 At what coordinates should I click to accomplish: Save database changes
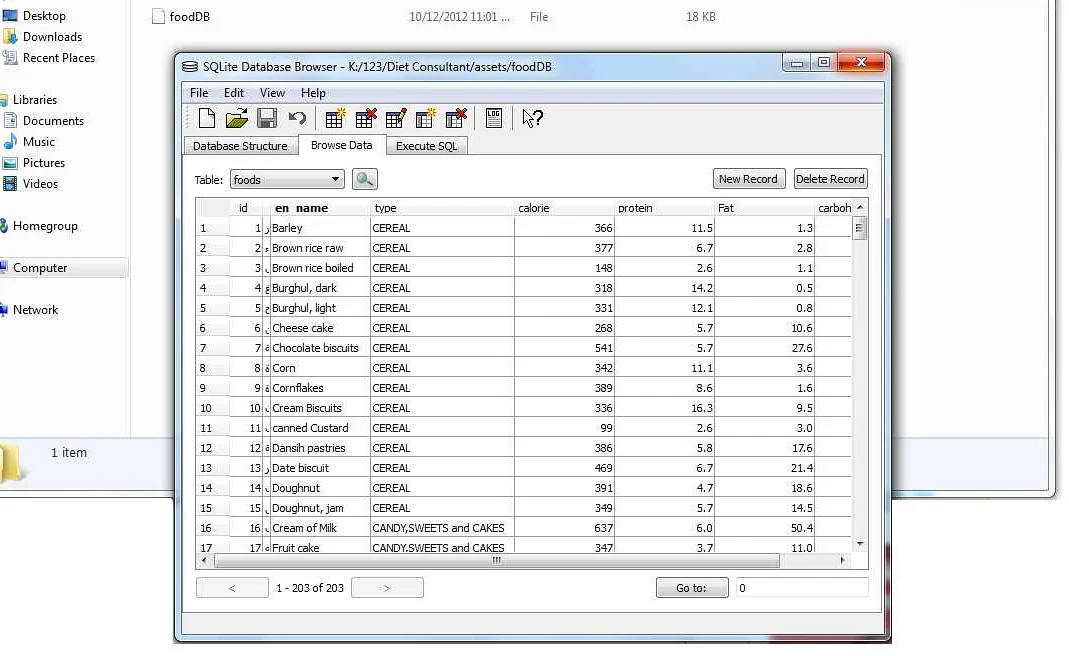[266, 118]
